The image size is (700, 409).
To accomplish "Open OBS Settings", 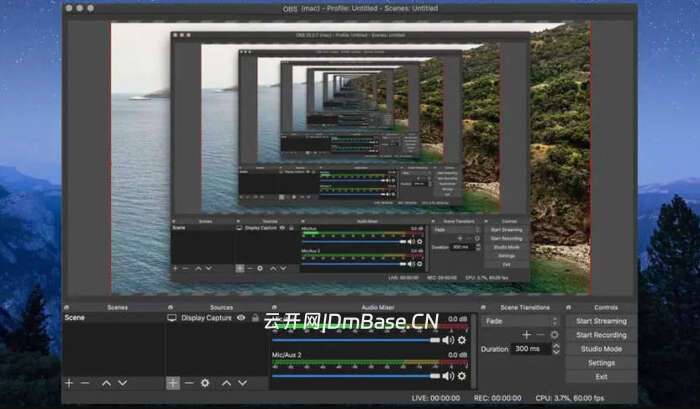I will 601,363.
